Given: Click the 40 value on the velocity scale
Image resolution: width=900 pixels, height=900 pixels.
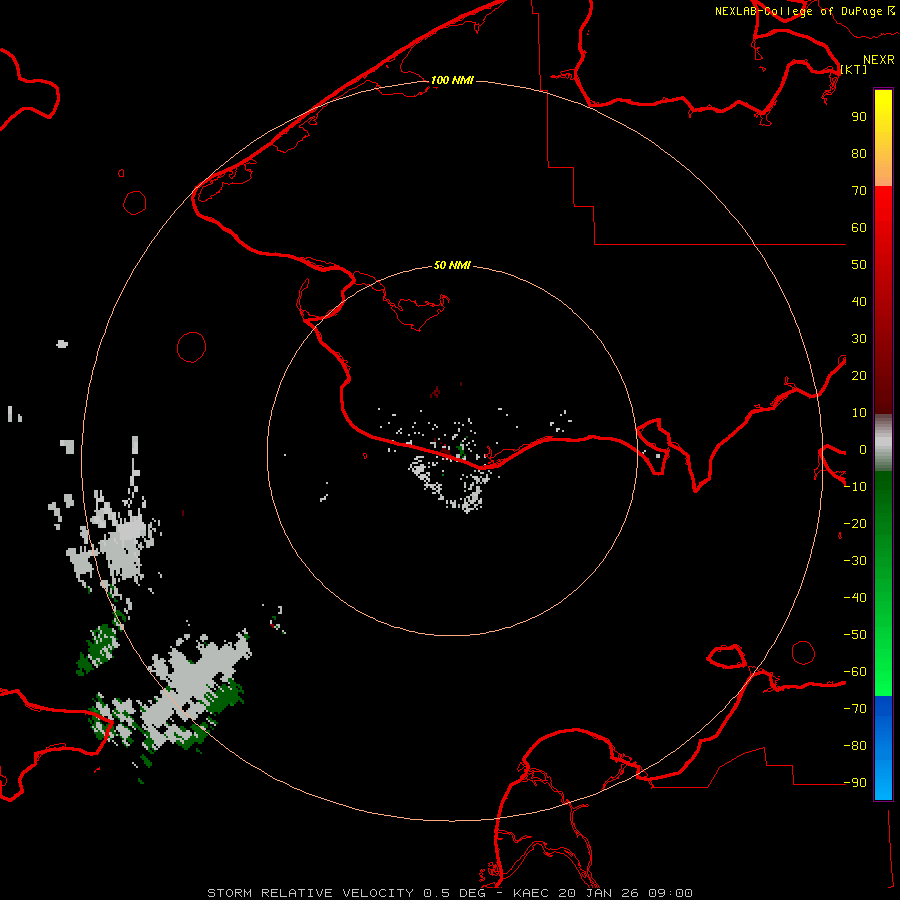Looking at the screenshot, I should click(859, 302).
